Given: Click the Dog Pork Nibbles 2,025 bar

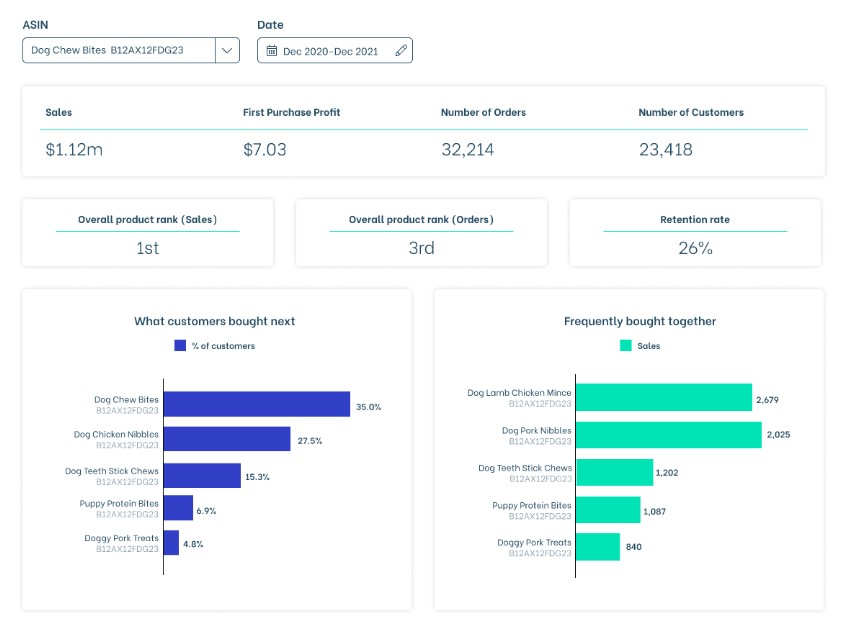Looking at the screenshot, I should 670,434.
